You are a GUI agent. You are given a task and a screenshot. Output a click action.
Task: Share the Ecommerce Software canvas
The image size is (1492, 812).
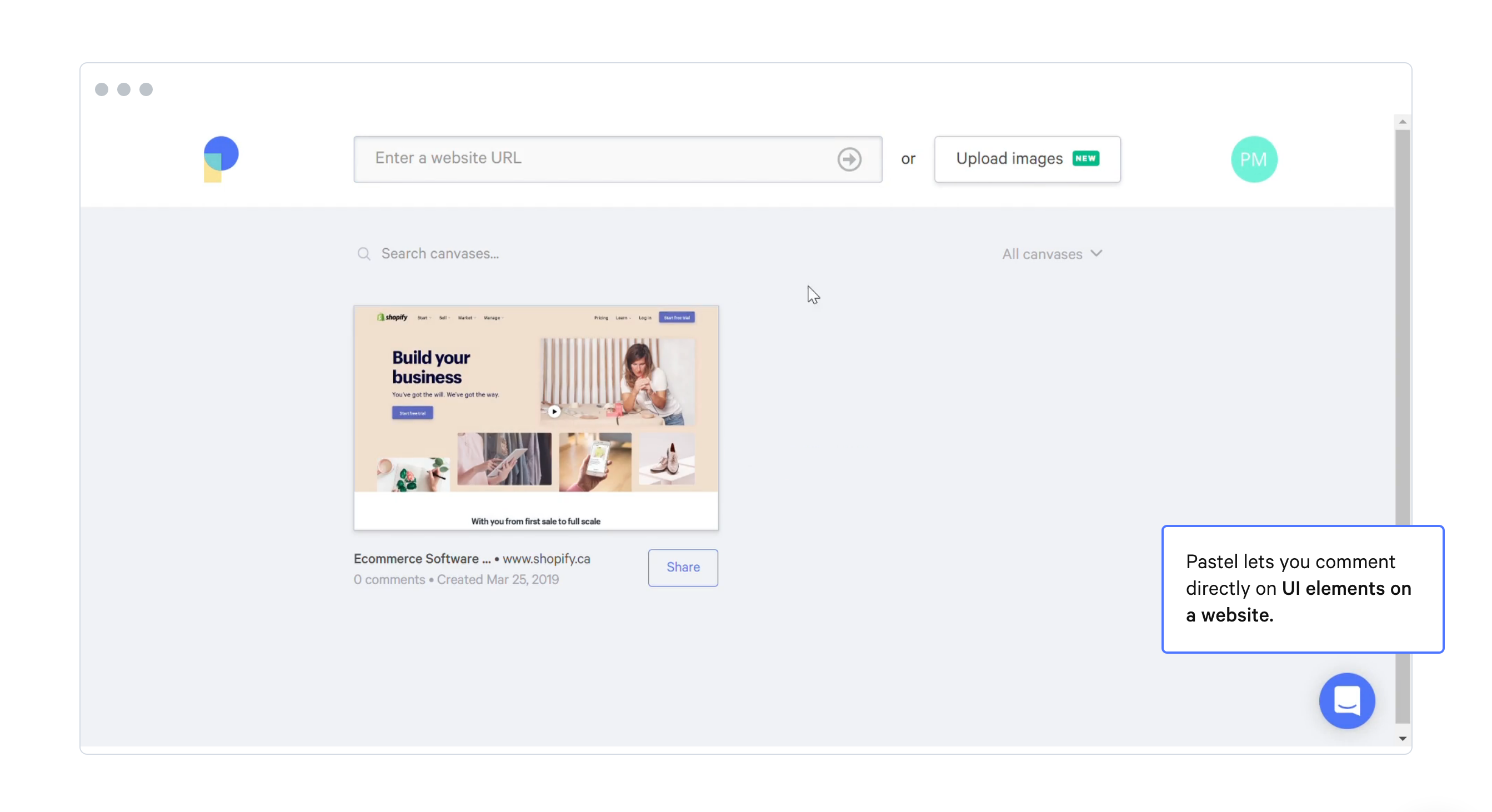683,568
